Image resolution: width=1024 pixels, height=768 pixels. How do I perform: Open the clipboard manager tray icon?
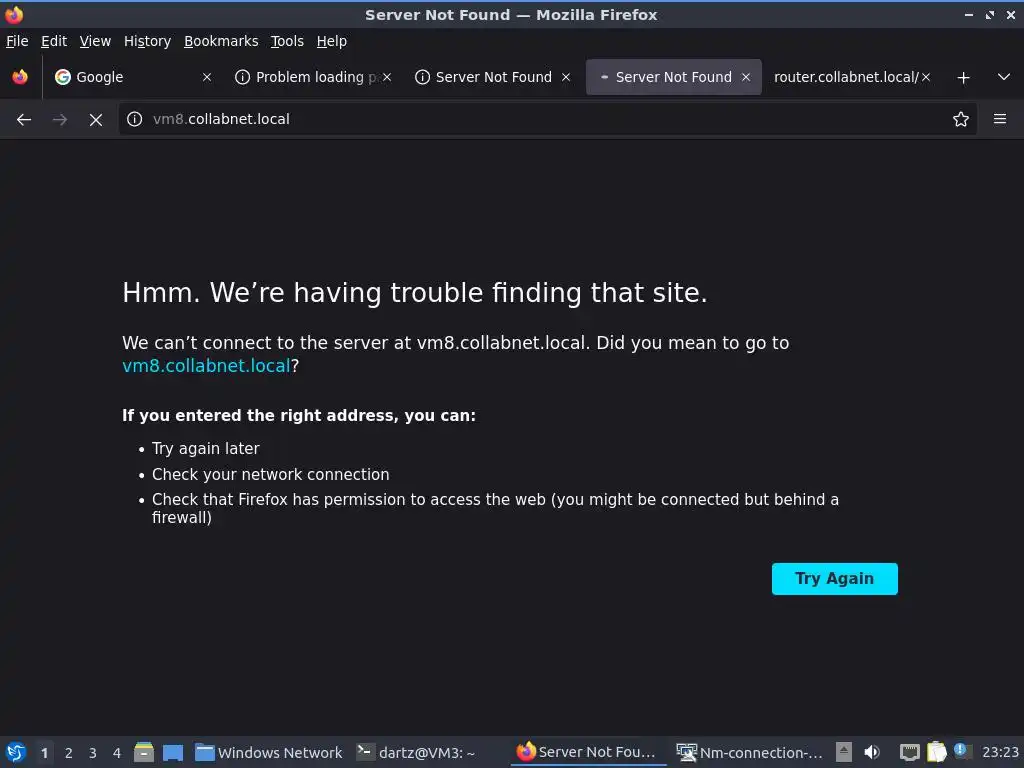tap(936, 752)
